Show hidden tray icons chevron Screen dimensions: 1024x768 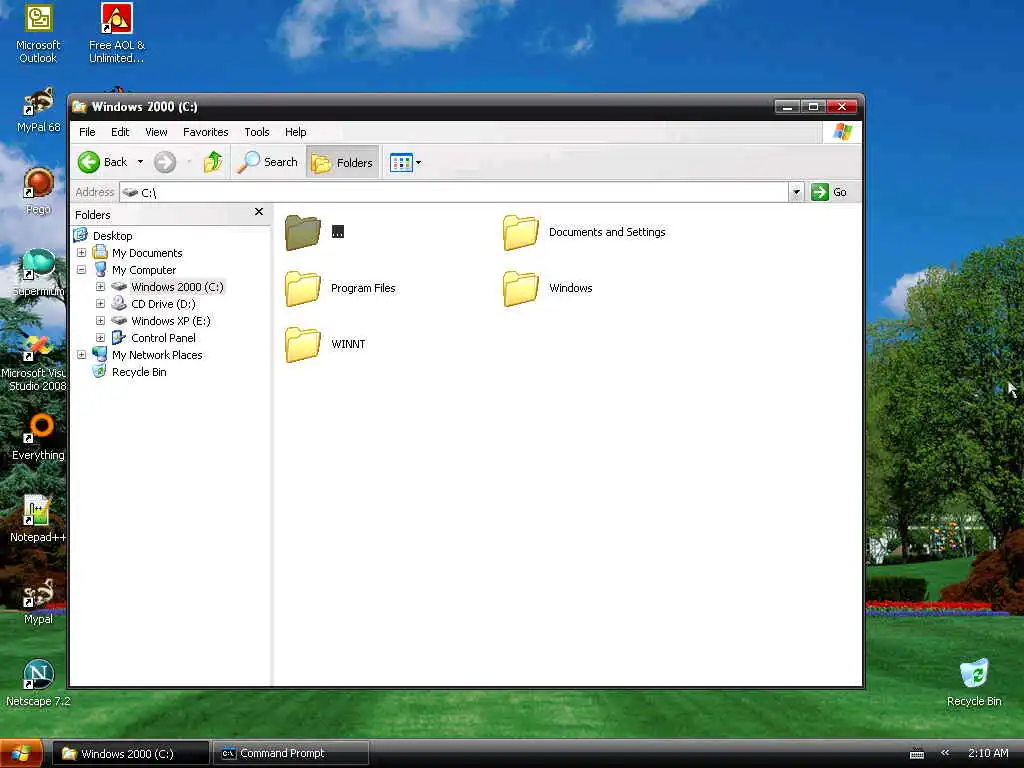(944, 753)
